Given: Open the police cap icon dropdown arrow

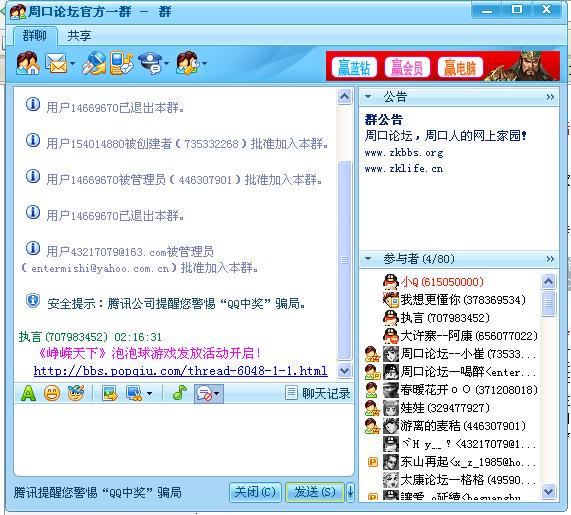Looking at the screenshot, I should (x=166, y=64).
